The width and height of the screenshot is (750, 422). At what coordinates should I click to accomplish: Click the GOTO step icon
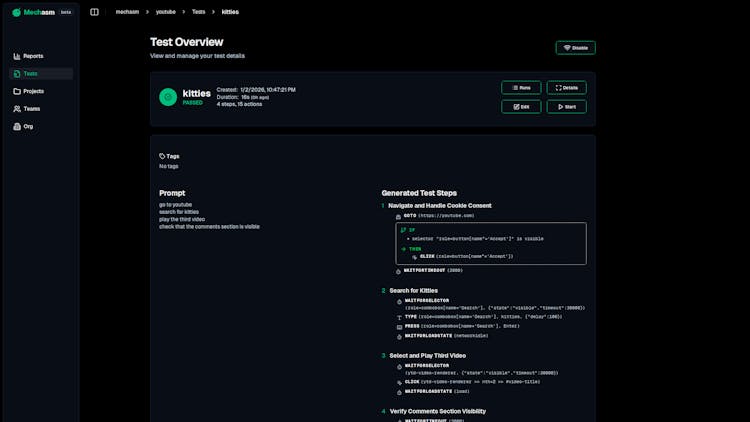coord(398,215)
